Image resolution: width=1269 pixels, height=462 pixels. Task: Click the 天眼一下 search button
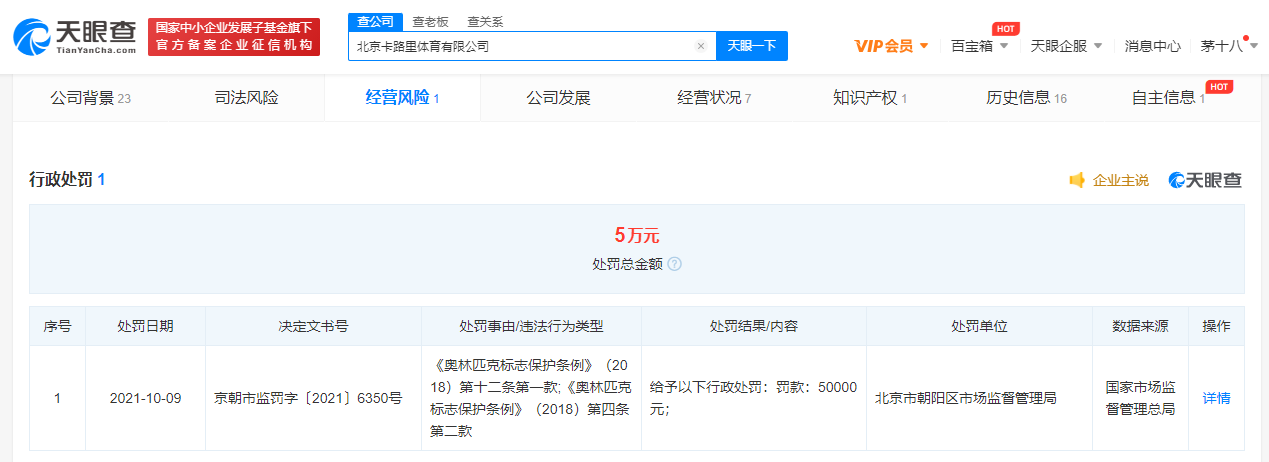tap(752, 46)
